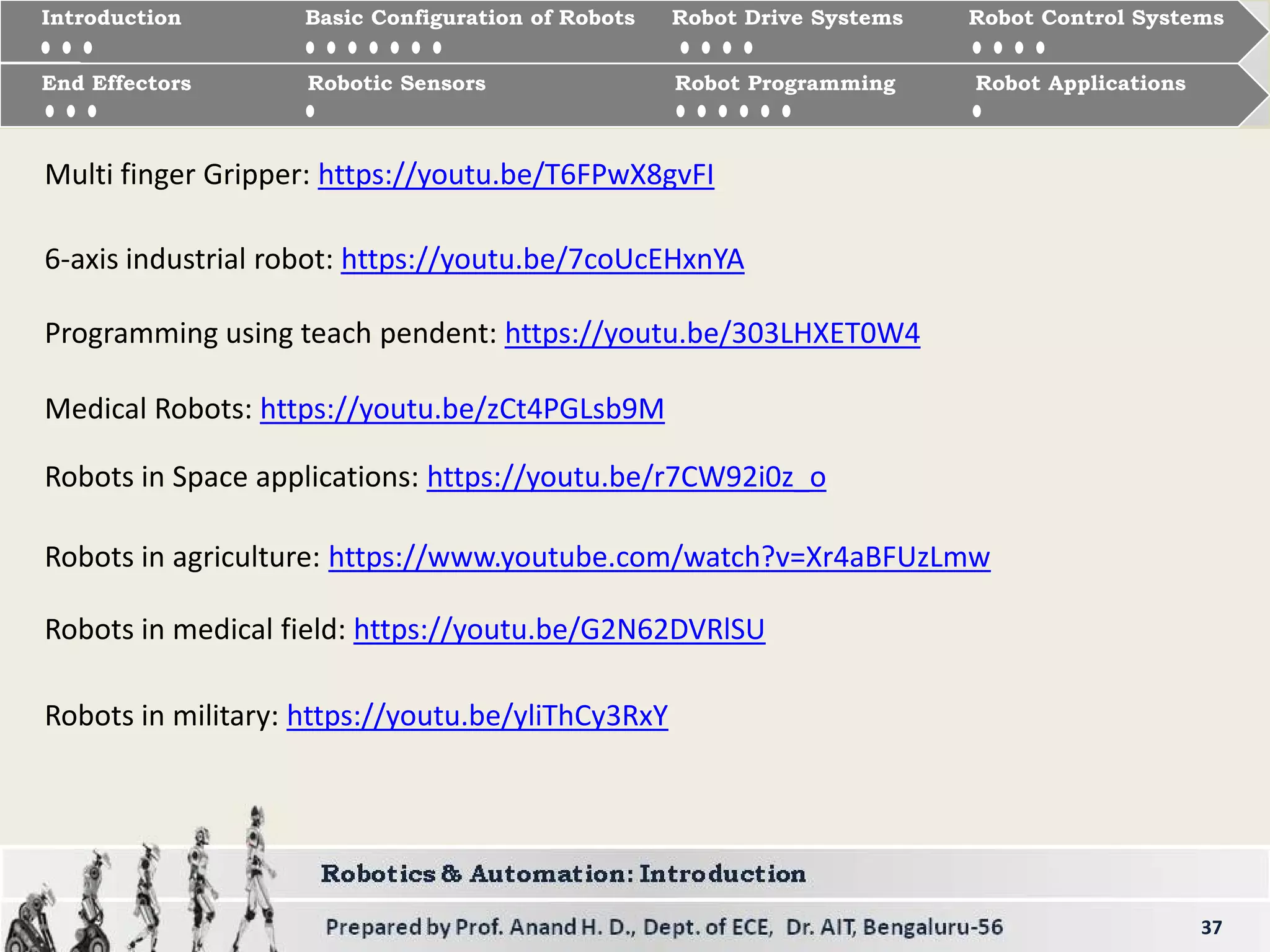Open the Robot Applications section
The width and height of the screenshot is (1270, 952).
pyautogui.click(x=1080, y=83)
